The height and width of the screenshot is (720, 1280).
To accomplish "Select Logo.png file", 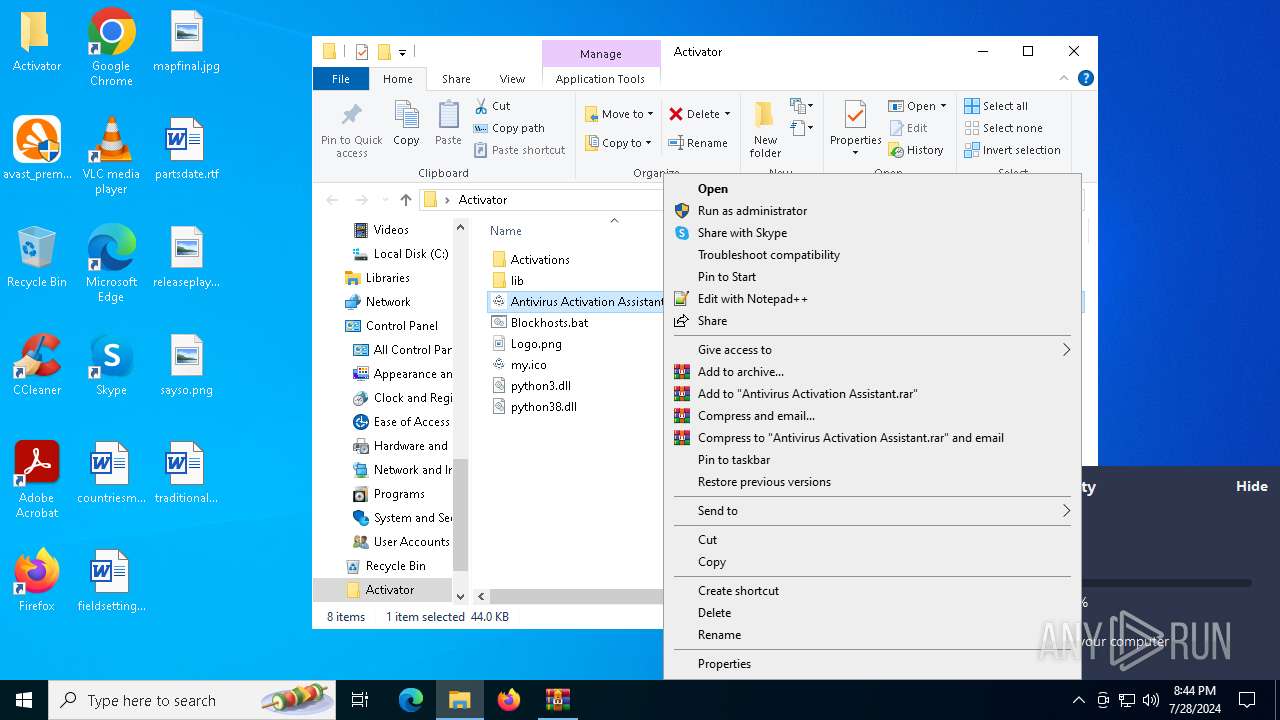I will point(536,344).
